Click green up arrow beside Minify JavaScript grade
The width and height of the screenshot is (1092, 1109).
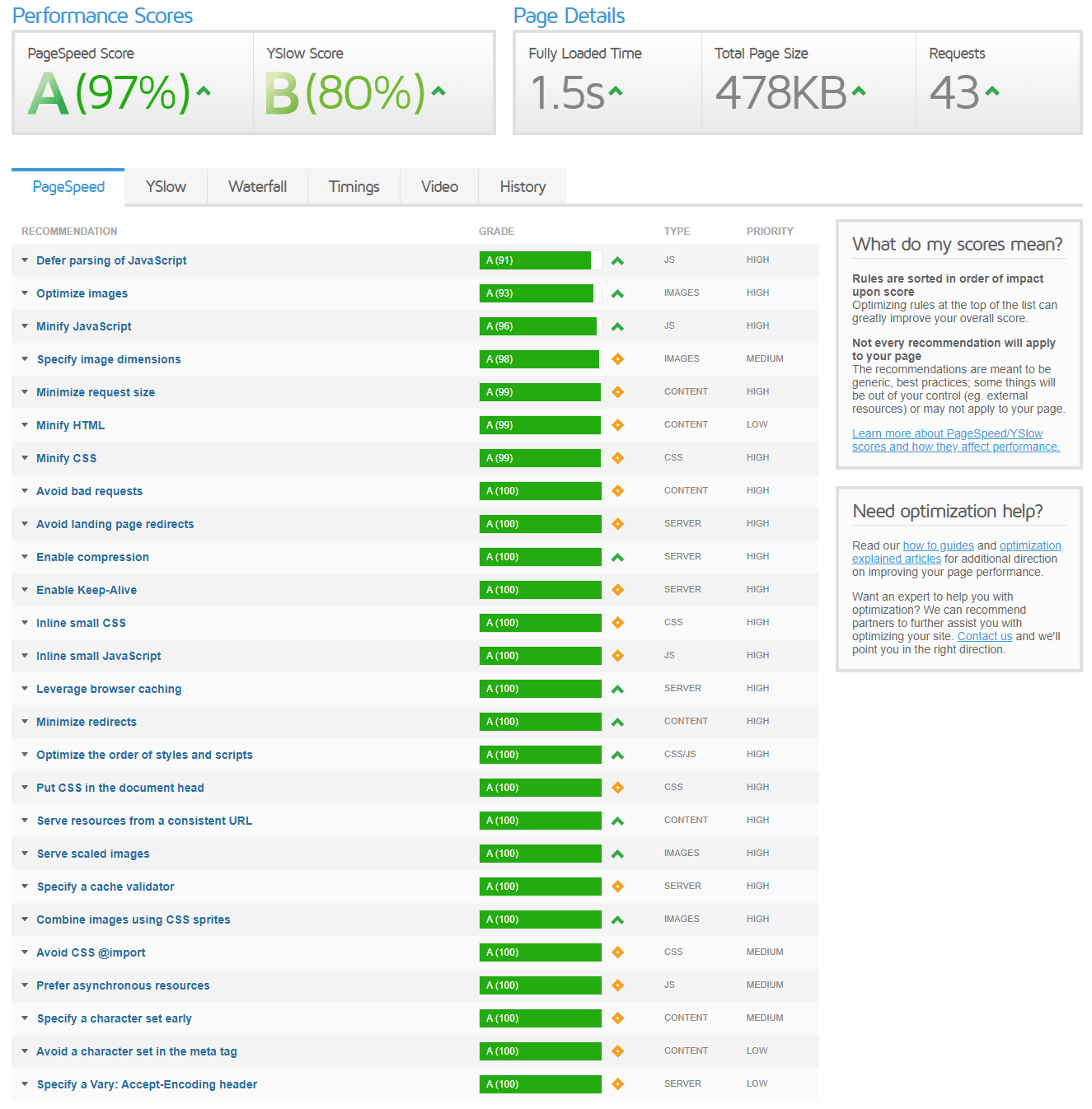[617, 326]
